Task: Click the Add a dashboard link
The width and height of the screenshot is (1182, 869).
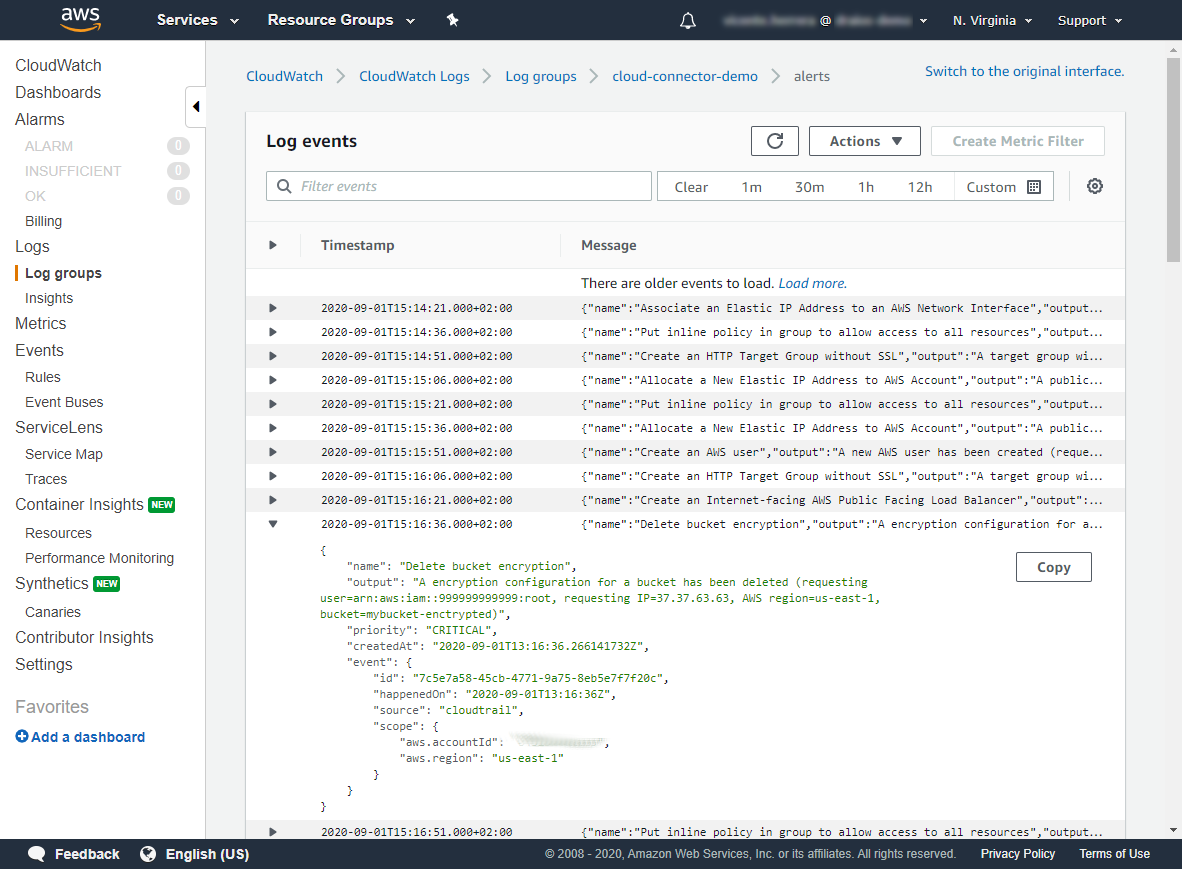Action: pyautogui.click(x=87, y=737)
